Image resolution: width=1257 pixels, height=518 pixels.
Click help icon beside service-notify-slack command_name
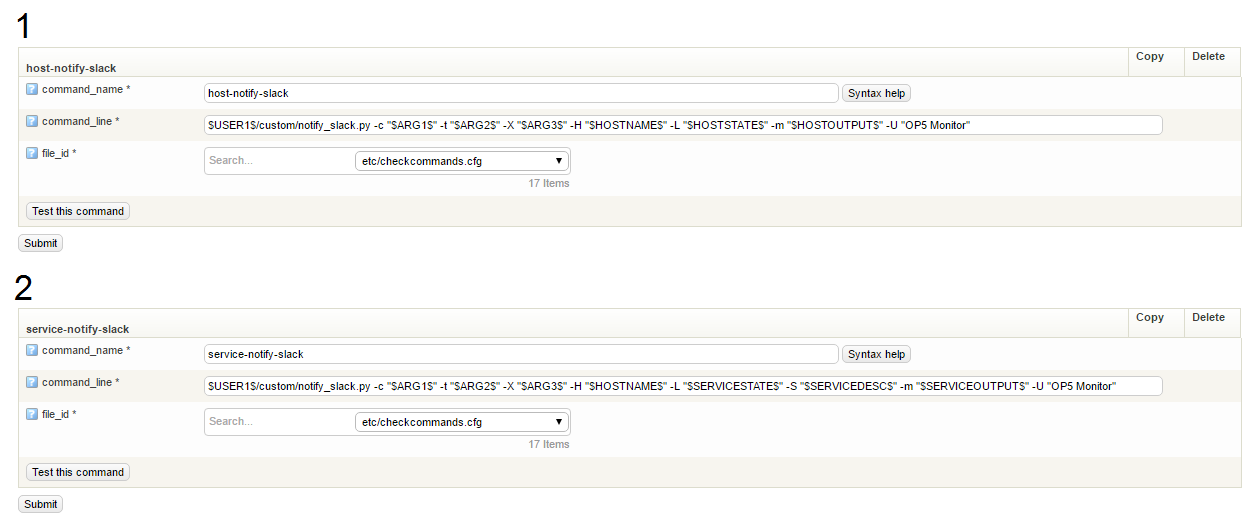click(32, 350)
